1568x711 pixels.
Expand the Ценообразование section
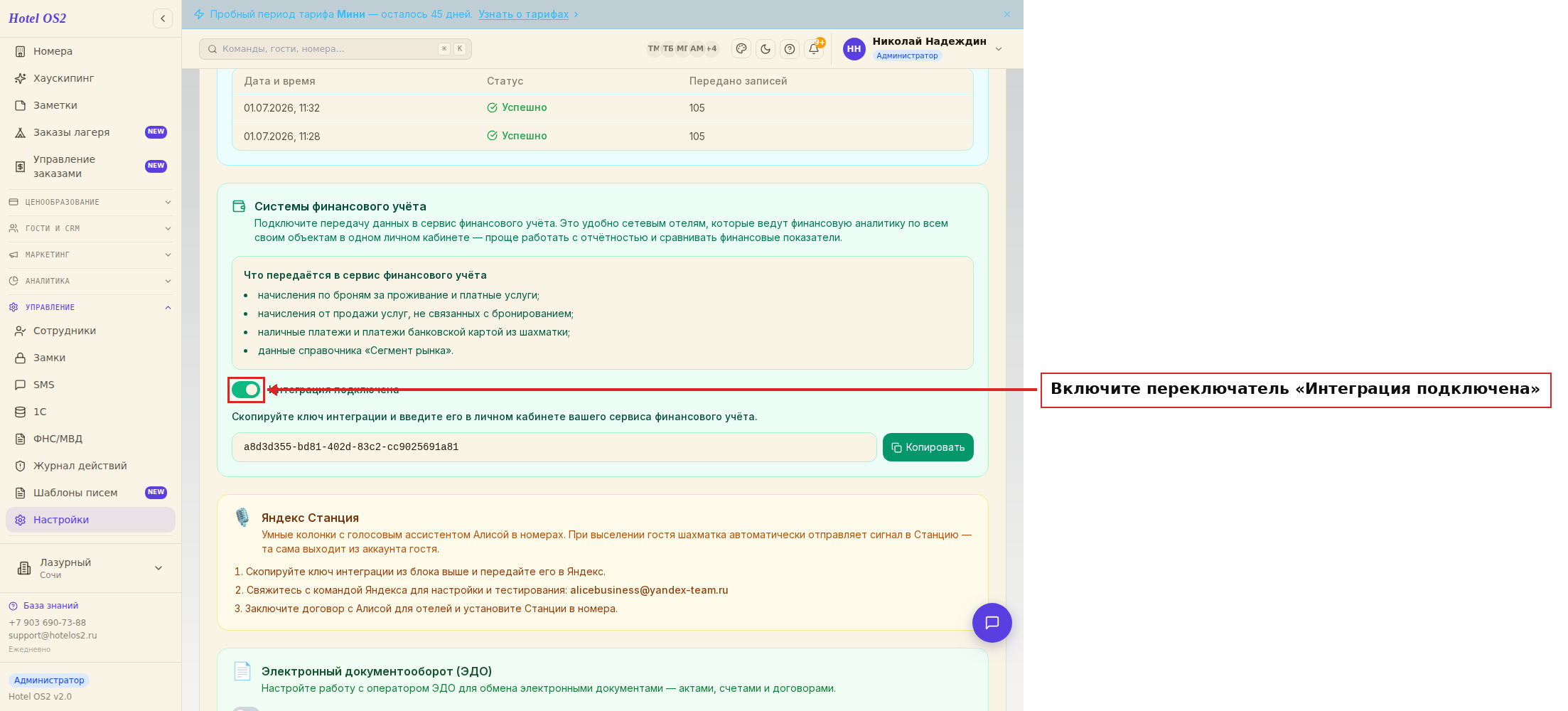pyautogui.click(x=91, y=203)
